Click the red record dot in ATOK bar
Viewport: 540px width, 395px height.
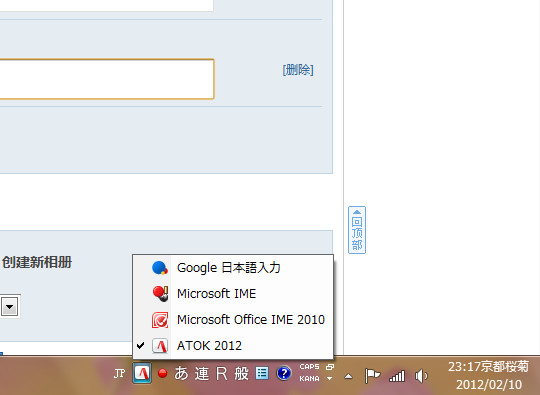click(x=163, y=373)
